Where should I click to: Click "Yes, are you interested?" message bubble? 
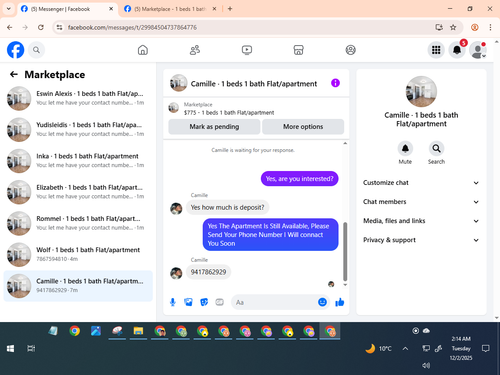click(299, 179)
